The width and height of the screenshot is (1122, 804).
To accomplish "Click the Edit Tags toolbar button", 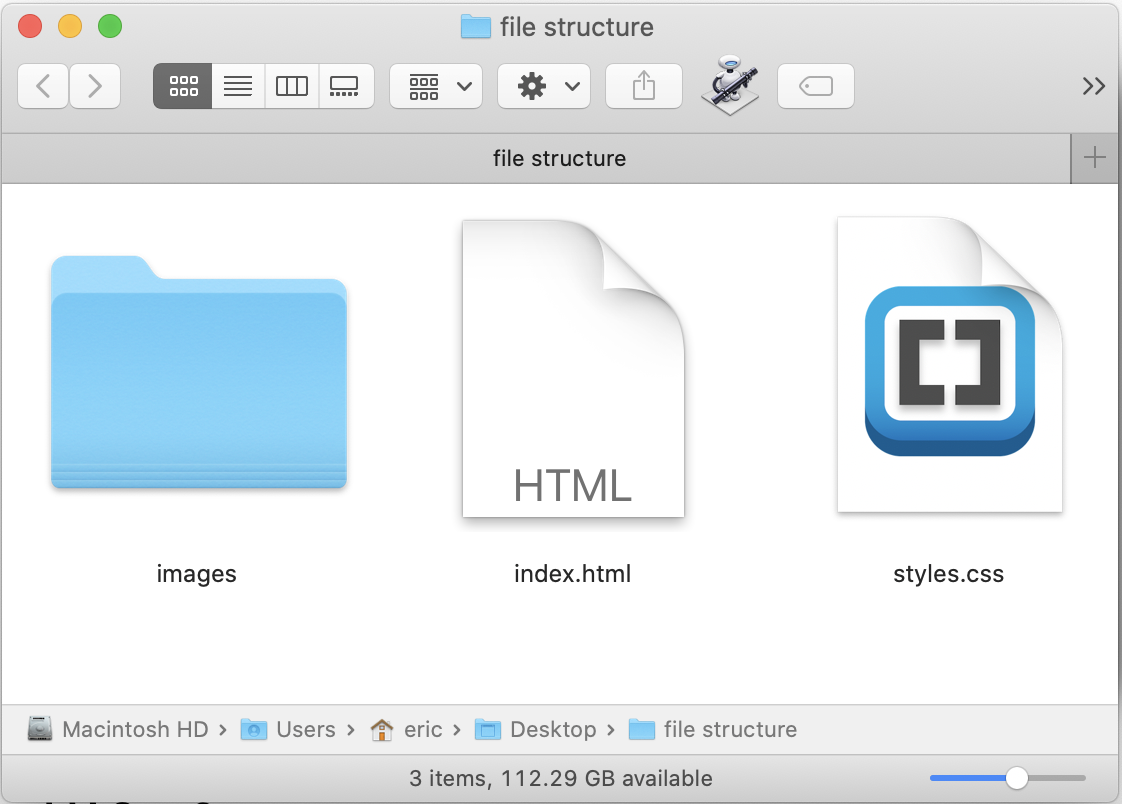I will tap(816, 86).
